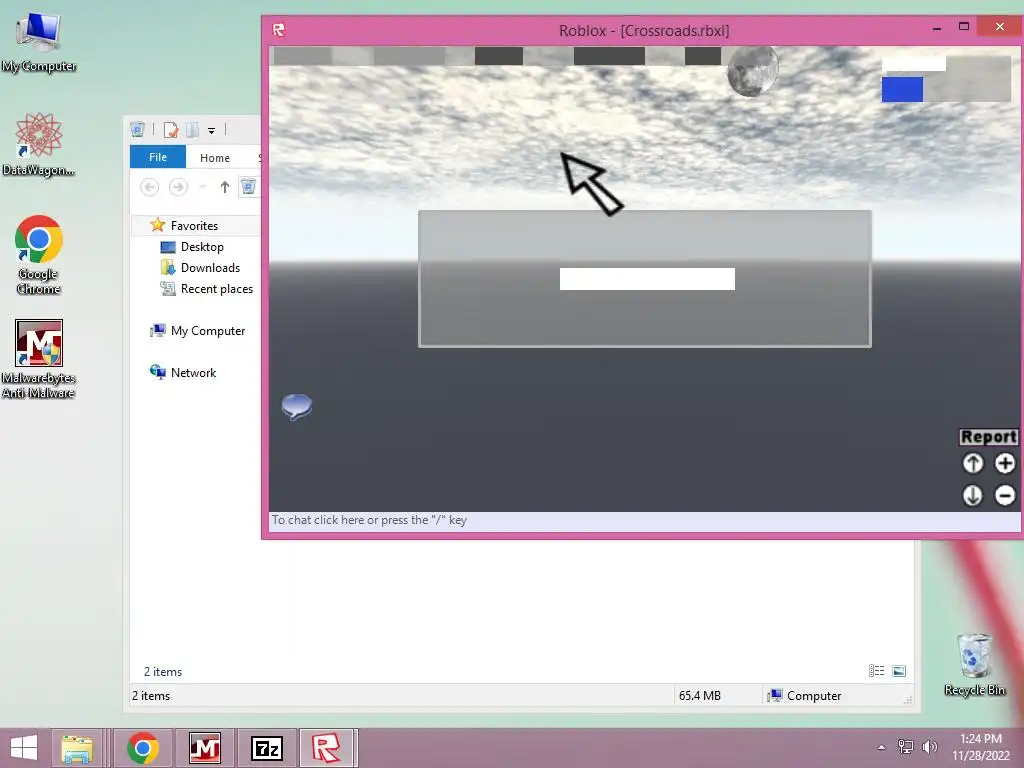Open the DataWagon desktop shortcut
This screenshot has width=1024, height=768.
(39, 144)
